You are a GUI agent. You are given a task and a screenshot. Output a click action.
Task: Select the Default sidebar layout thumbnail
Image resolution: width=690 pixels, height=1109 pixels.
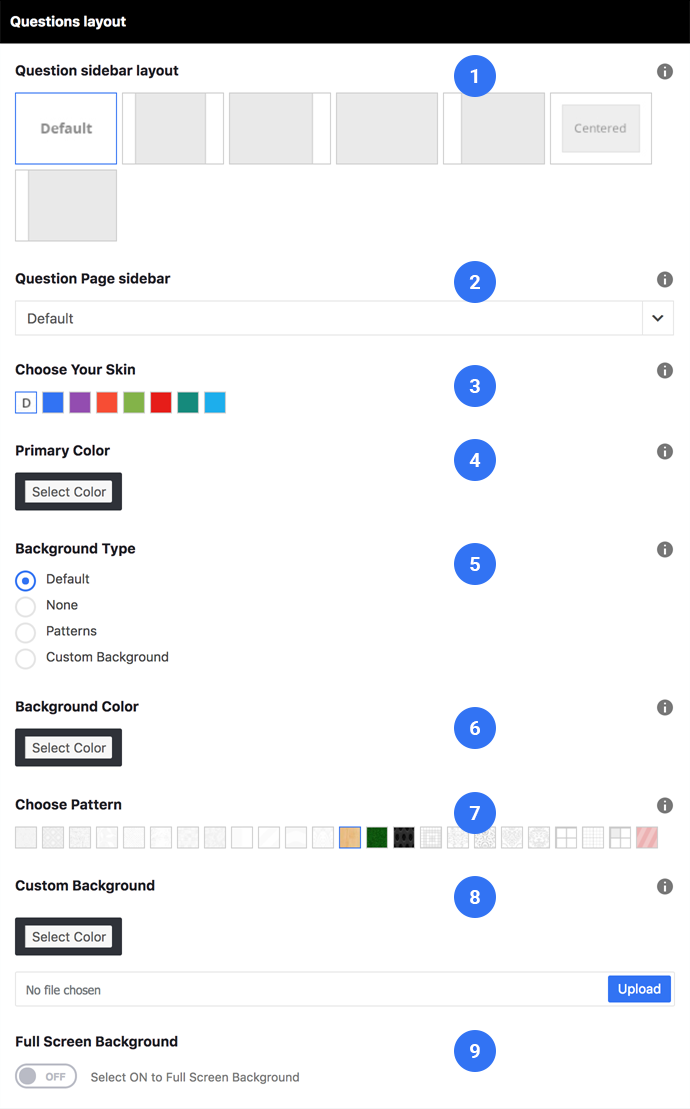[66, 129]
